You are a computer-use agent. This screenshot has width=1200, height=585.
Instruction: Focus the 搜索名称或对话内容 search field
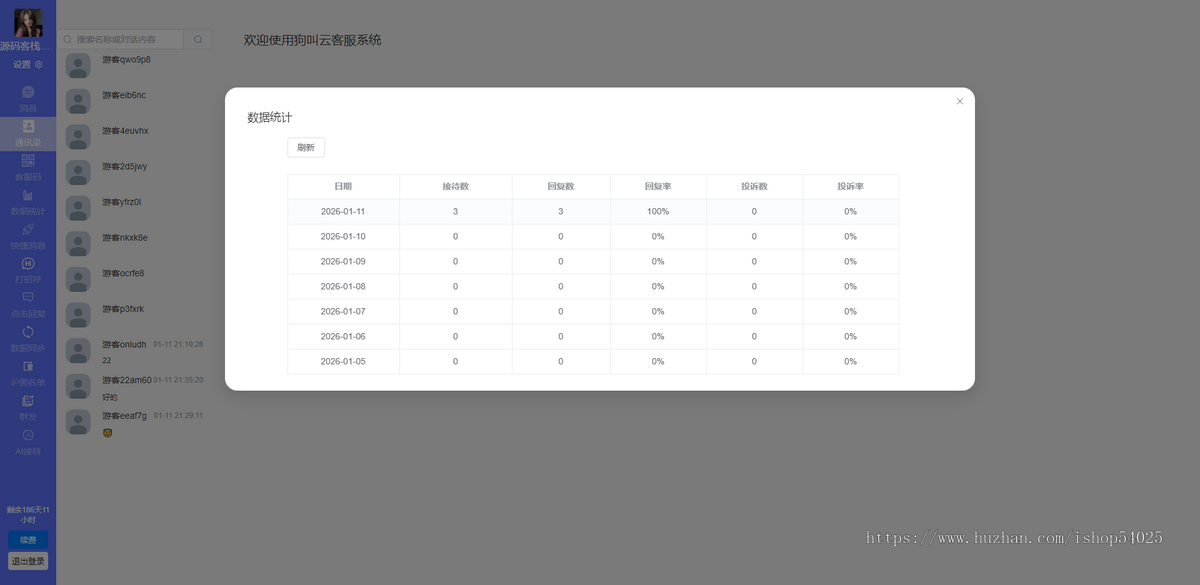tap(121, 39)
